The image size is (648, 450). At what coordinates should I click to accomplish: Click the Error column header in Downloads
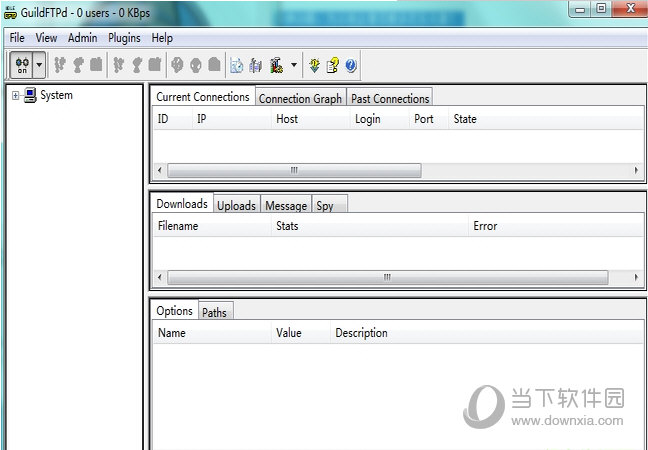click(556, 226)
